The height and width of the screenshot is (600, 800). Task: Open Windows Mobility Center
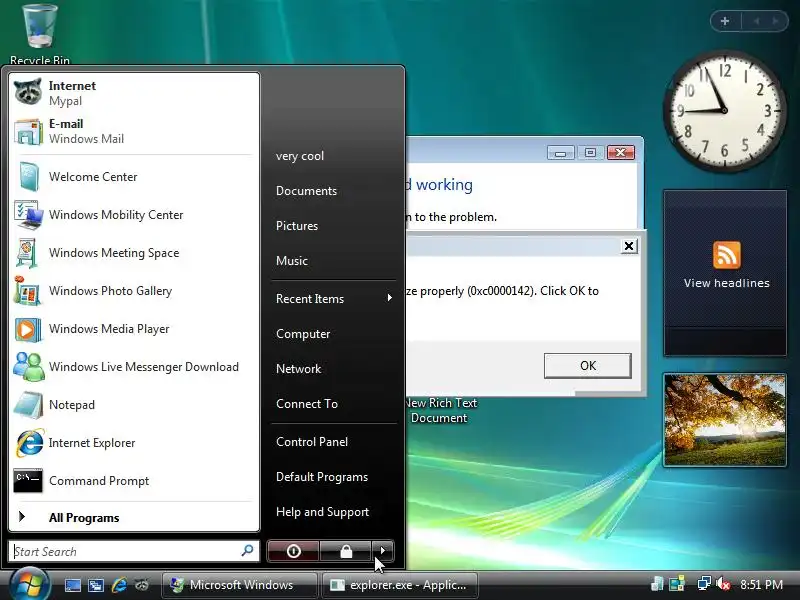tap(134, 215)
